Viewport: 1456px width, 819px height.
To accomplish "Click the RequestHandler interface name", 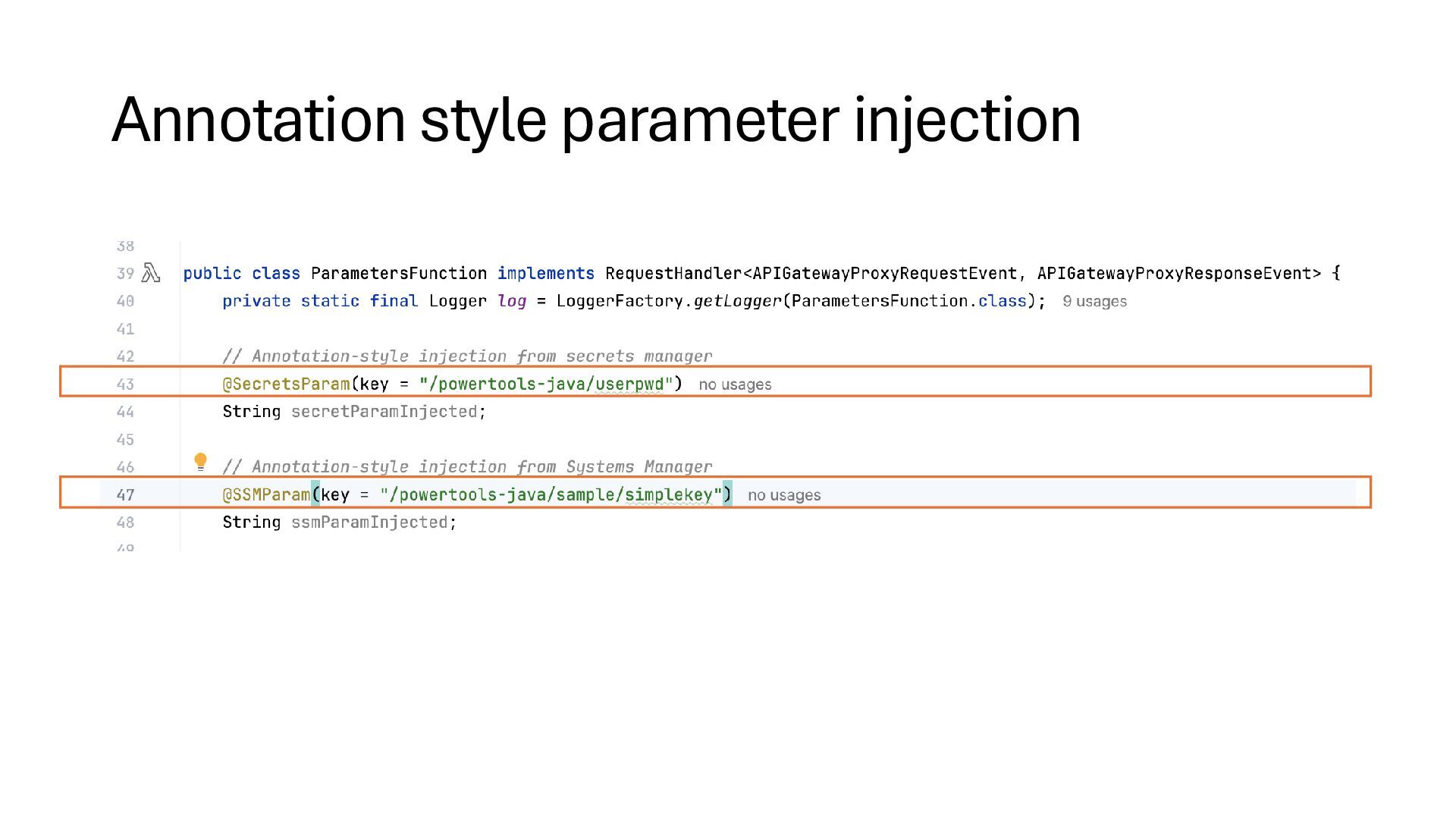I will click(673, 273).
